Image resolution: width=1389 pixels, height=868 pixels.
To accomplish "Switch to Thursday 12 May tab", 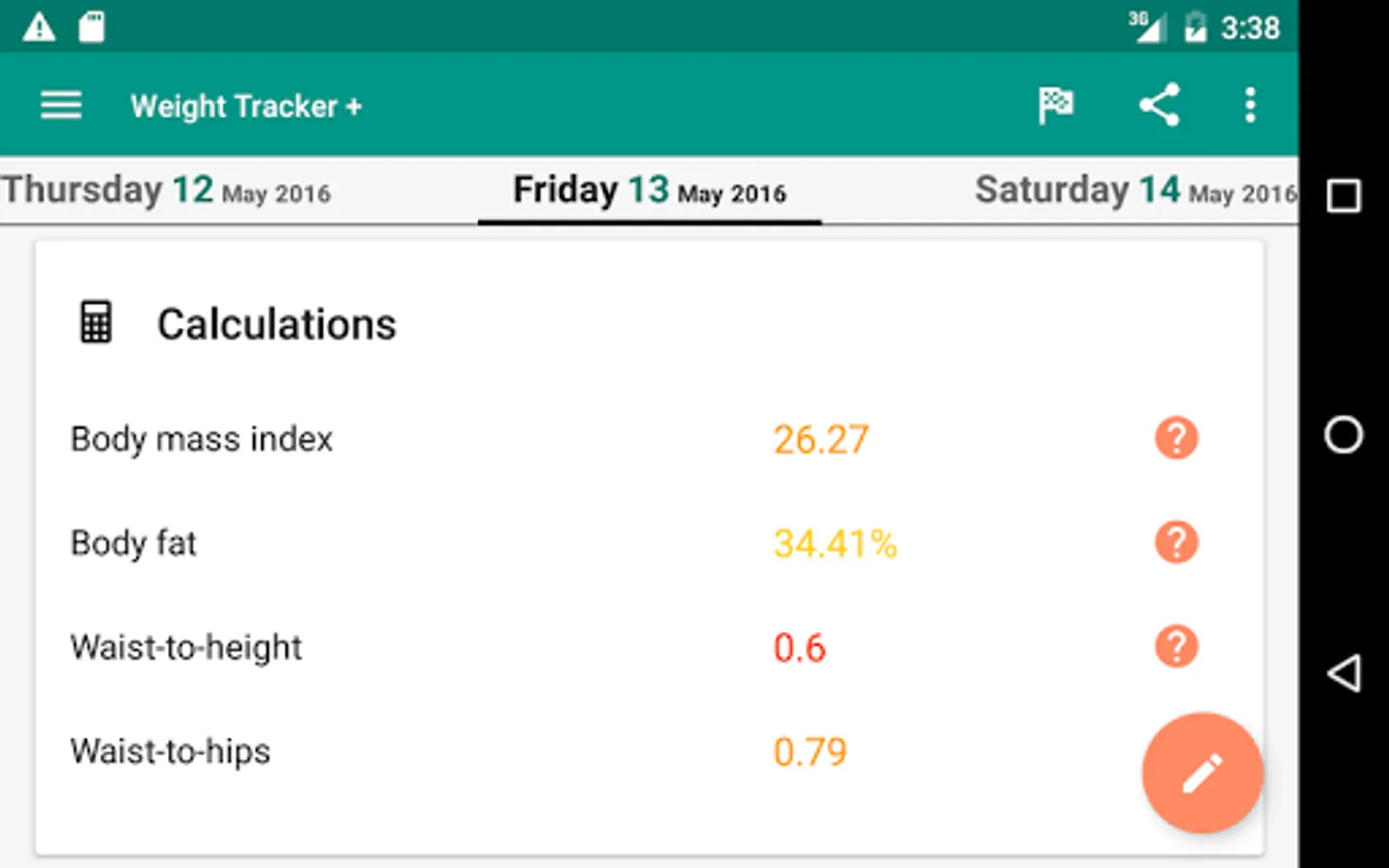I will (166, 190).
